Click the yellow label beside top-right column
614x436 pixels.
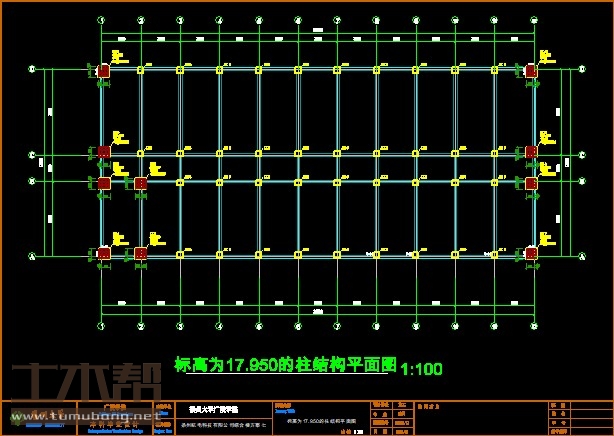click(546, 57)
